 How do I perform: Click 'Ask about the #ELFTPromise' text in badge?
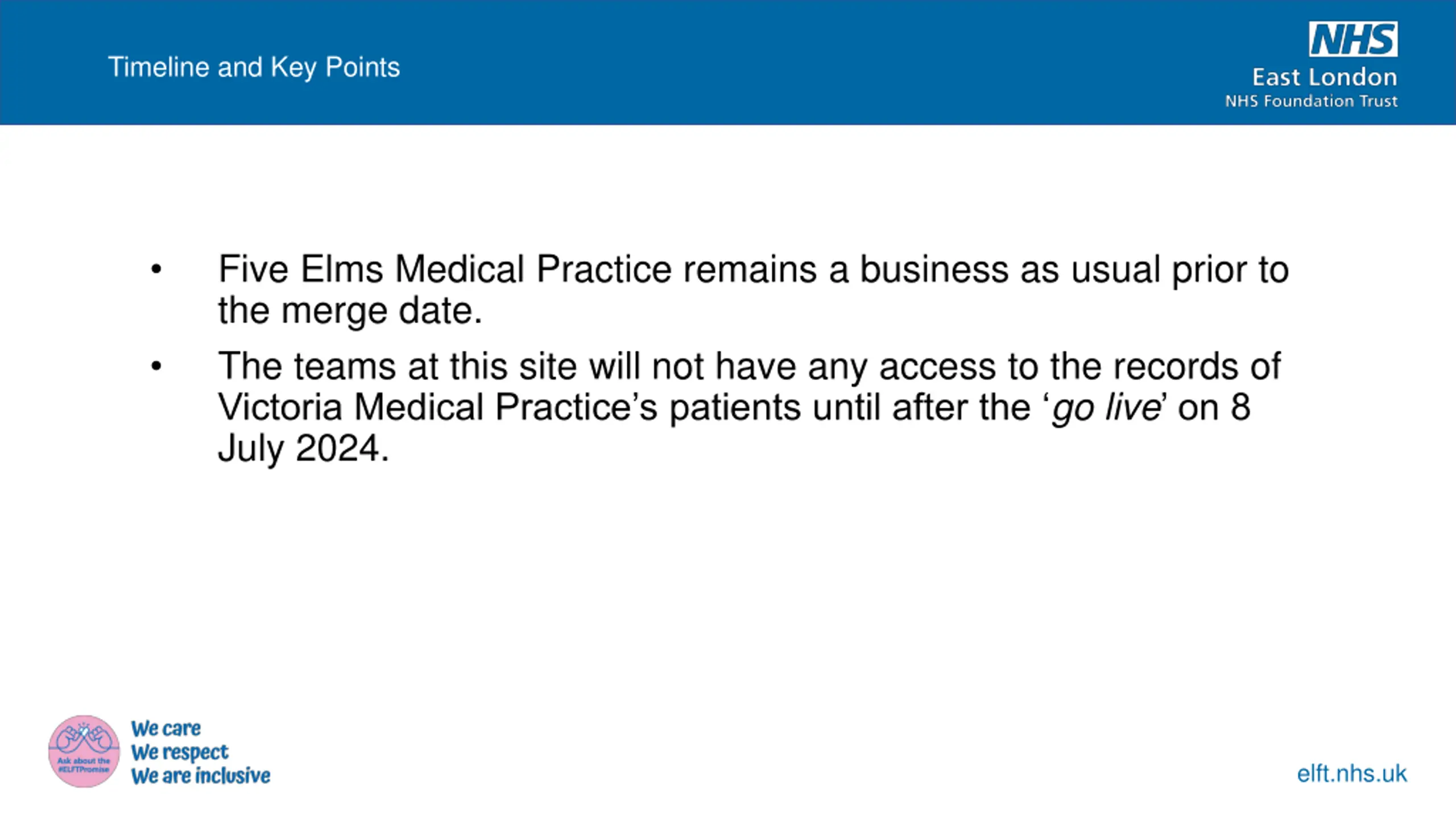tap(84, 765)
